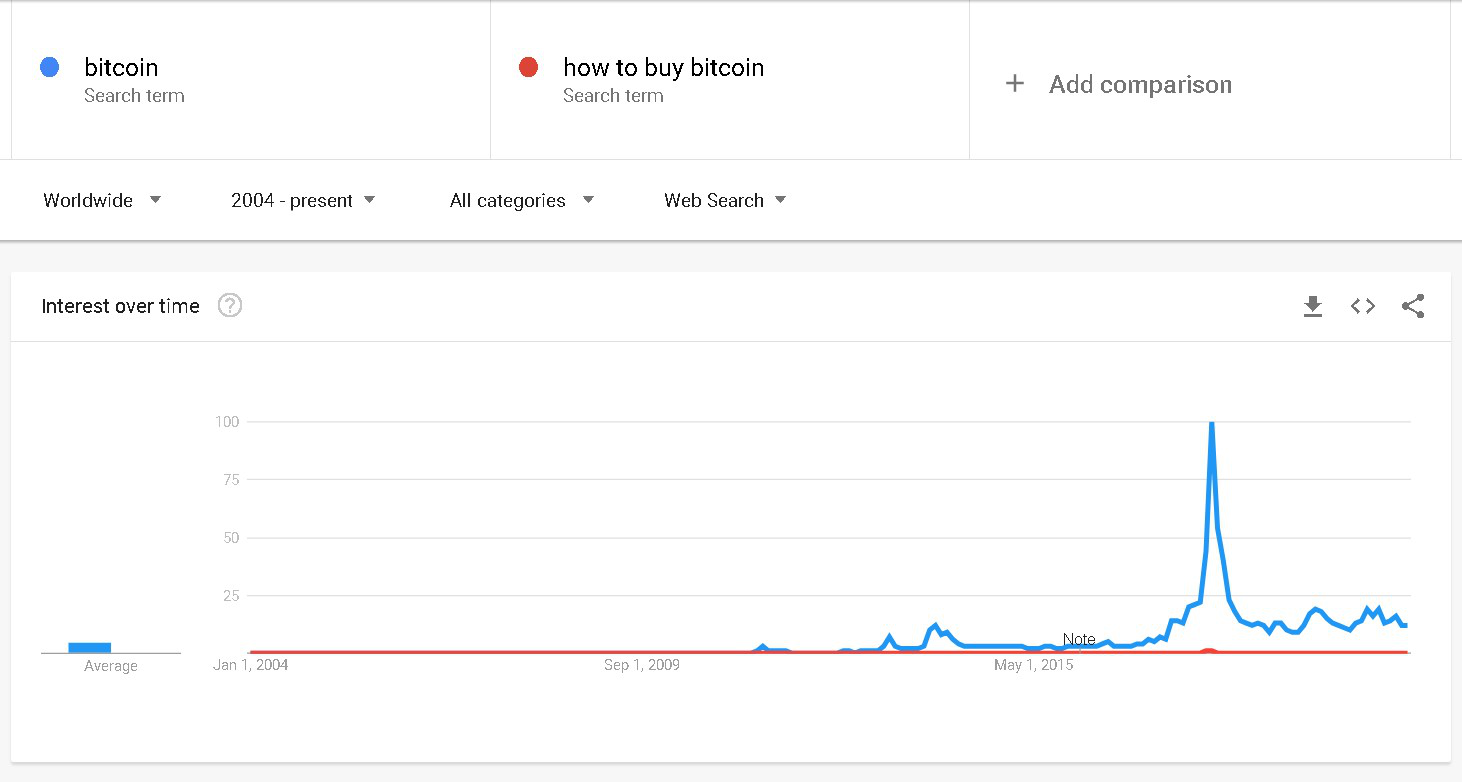Click the blue dot beside bitcoin

click(x=49, y=67)
